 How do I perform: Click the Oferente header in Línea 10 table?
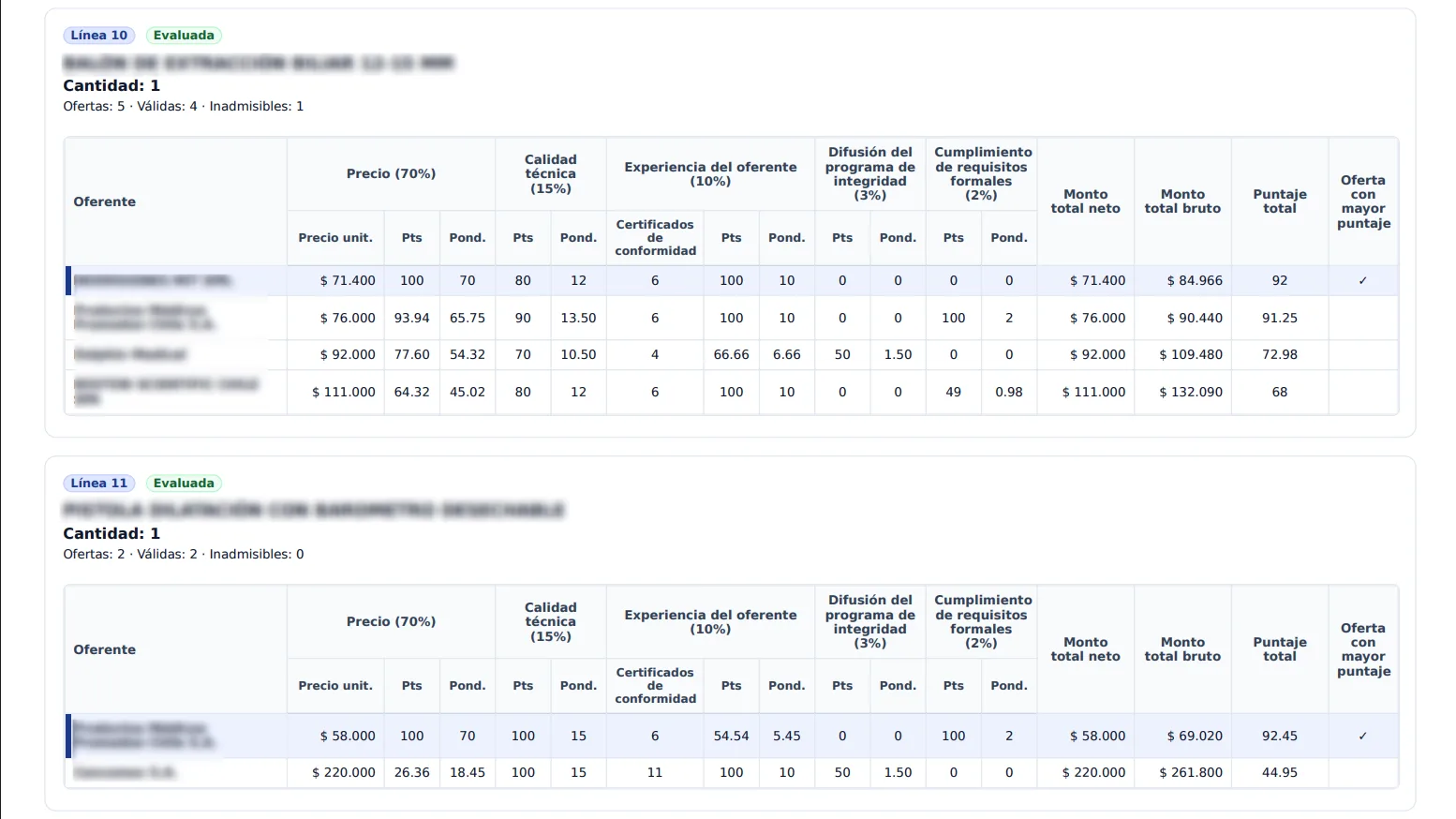[x=105, y=201]
